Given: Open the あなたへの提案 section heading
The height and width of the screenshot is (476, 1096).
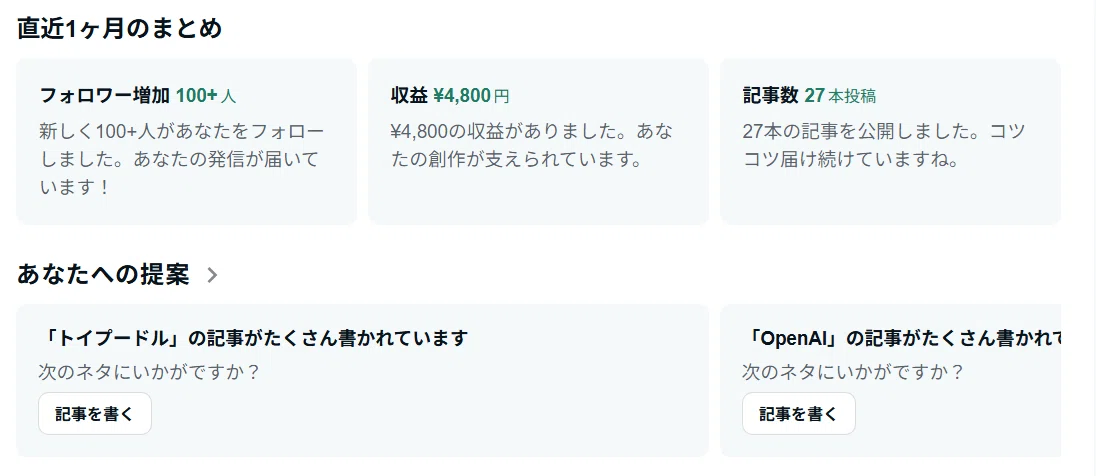Looking at the screenshot, I should click(x=103, y=275).
